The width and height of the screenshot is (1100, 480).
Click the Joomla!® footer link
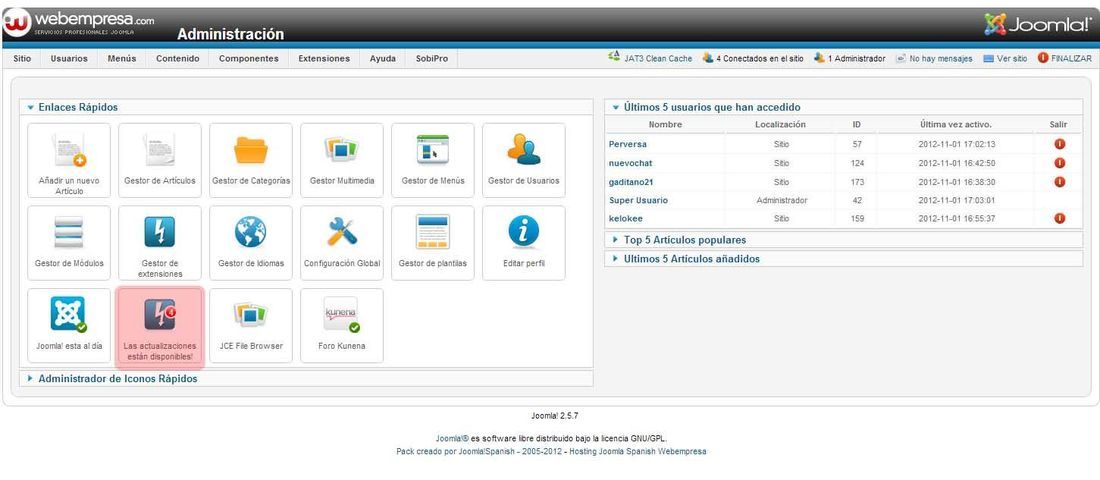coord(452,438)
